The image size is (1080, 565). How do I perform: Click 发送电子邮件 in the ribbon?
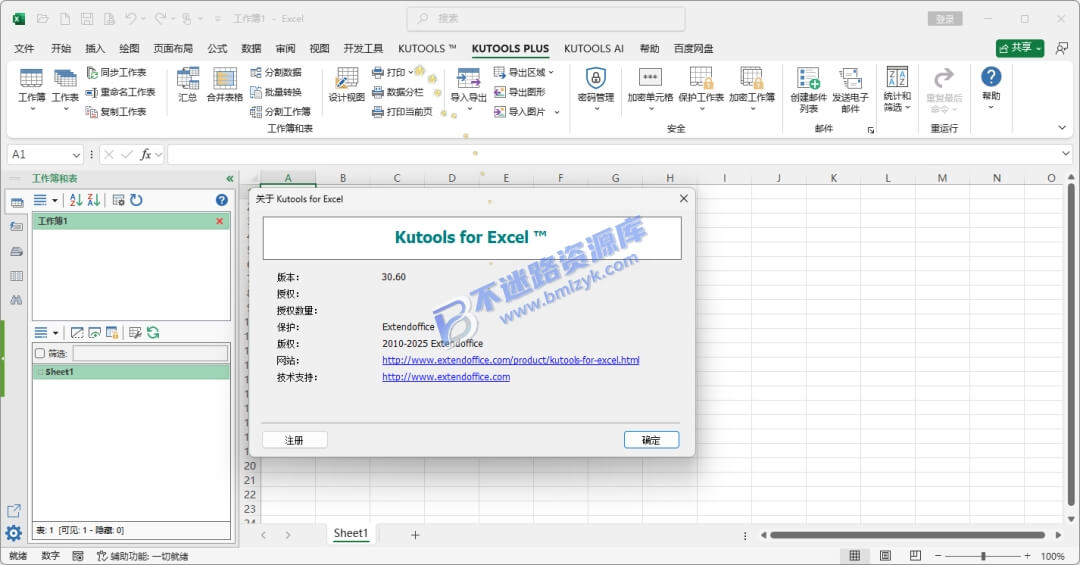coord(851,90)
